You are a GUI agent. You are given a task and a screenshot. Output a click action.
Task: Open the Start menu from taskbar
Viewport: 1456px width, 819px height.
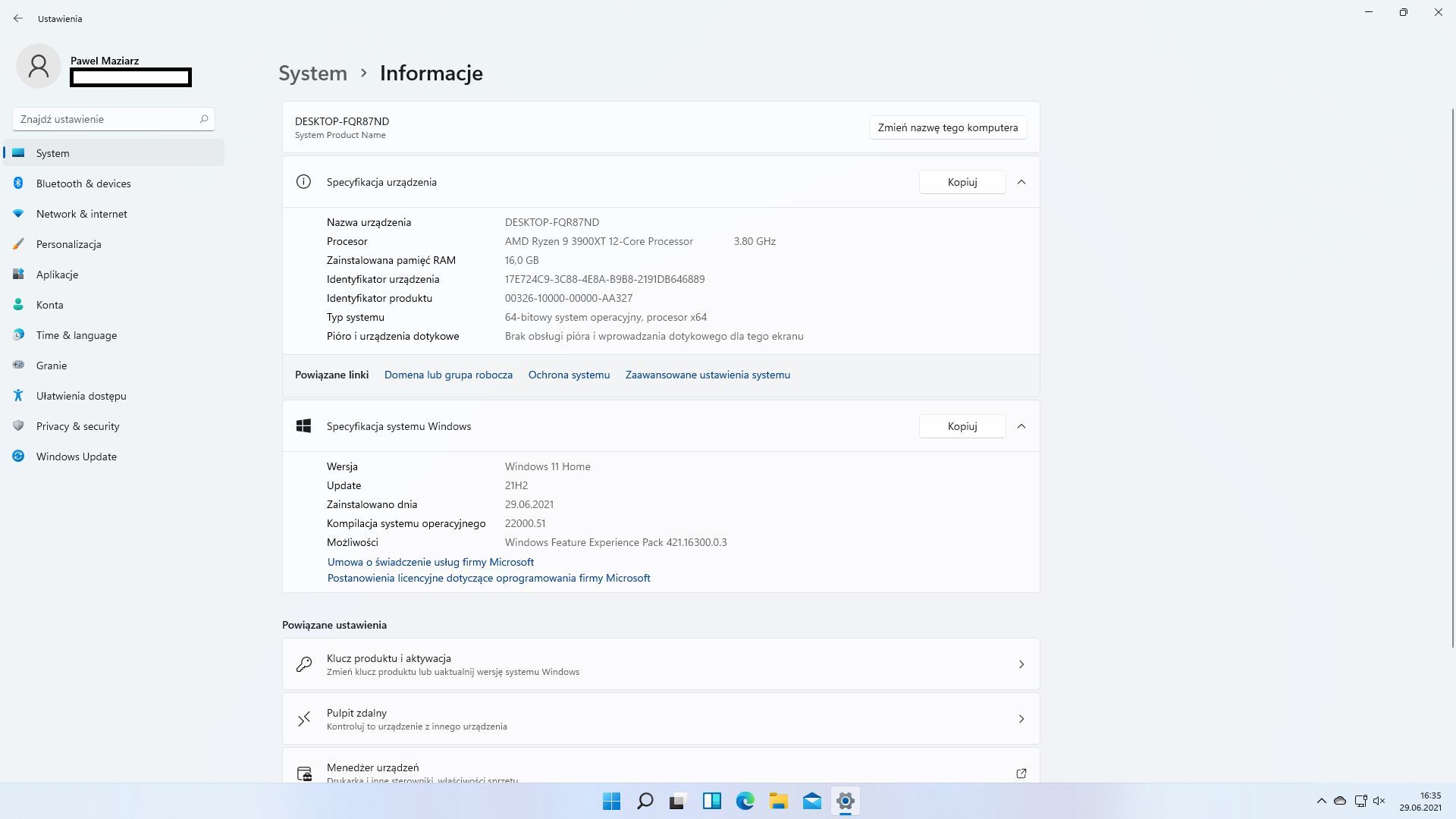pos(611,801)
